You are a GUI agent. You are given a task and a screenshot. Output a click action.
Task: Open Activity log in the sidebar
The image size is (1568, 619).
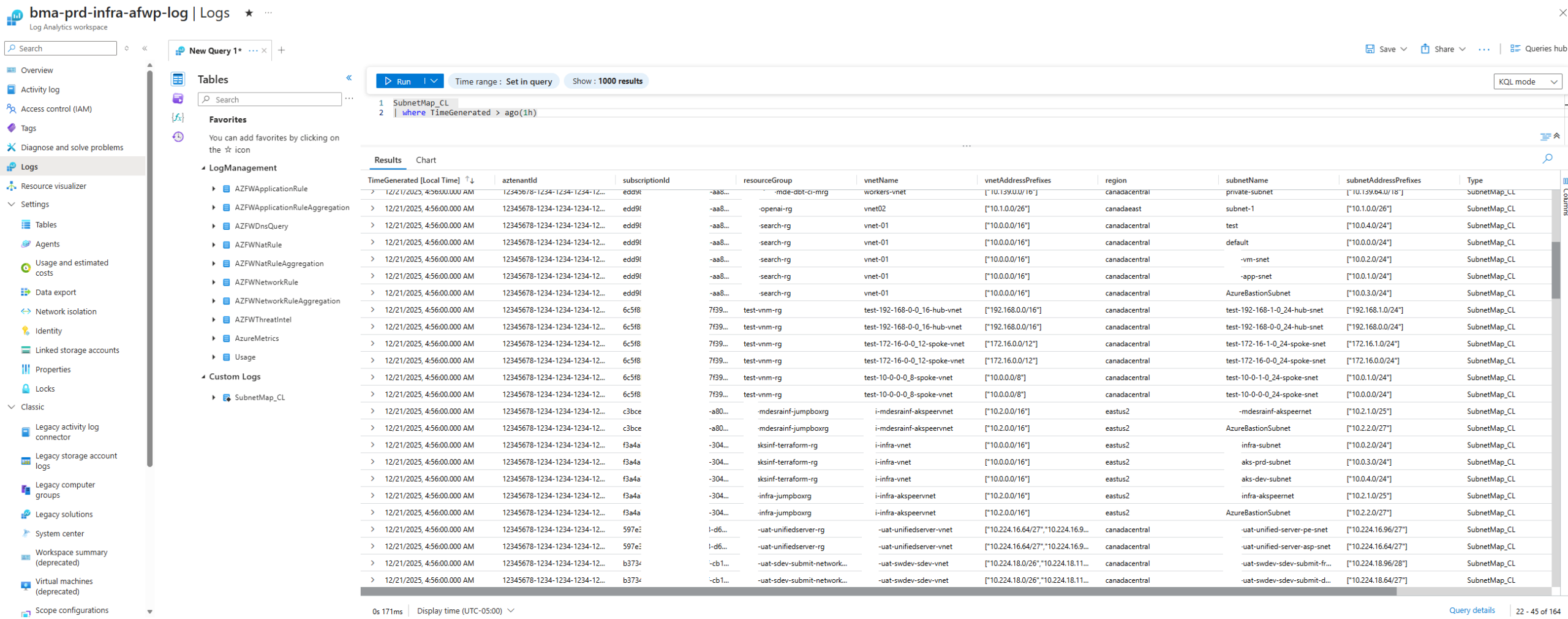coord(40,89)
